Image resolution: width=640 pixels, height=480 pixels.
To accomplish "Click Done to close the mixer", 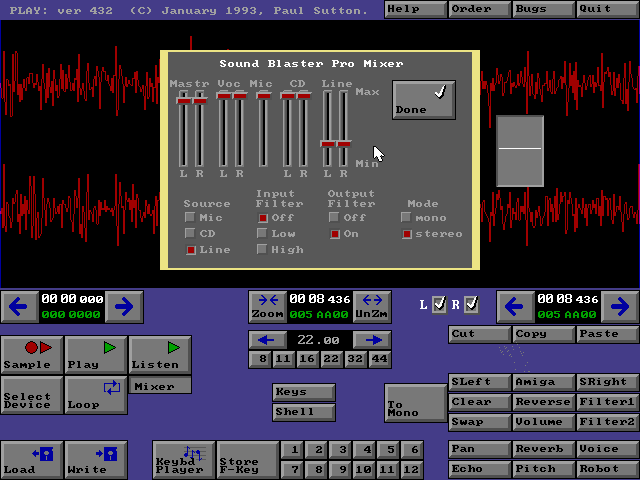I will (x=423, y=100).
